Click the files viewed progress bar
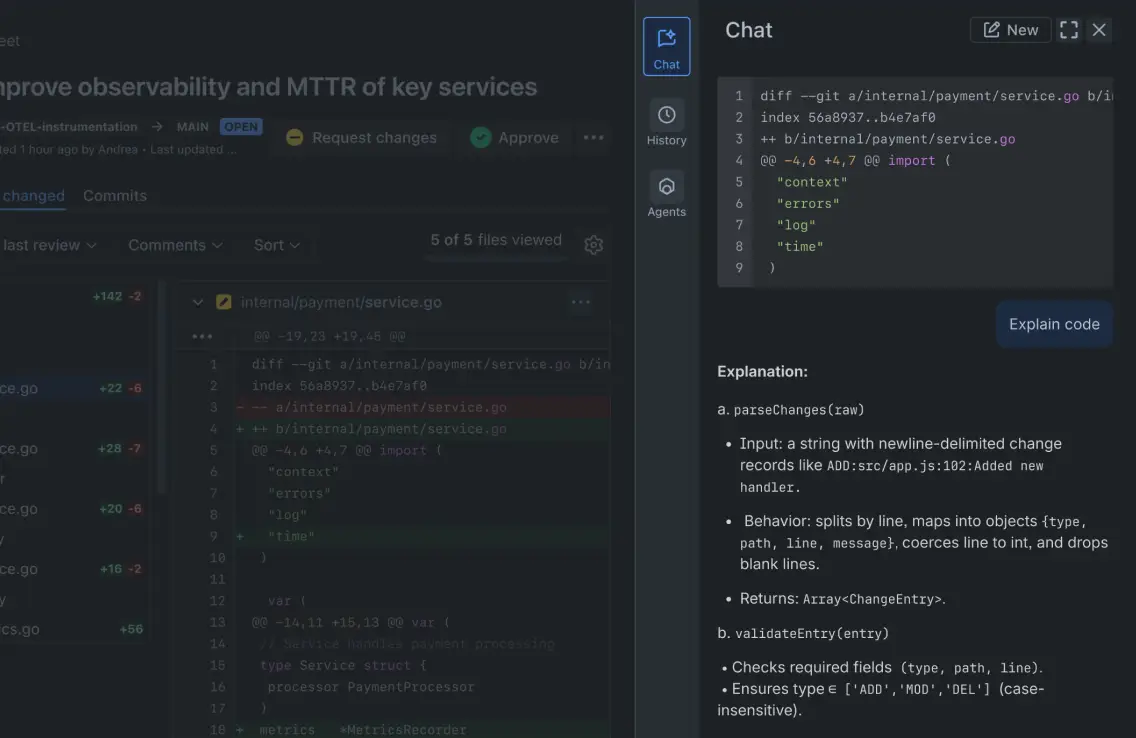 (496, 259)
